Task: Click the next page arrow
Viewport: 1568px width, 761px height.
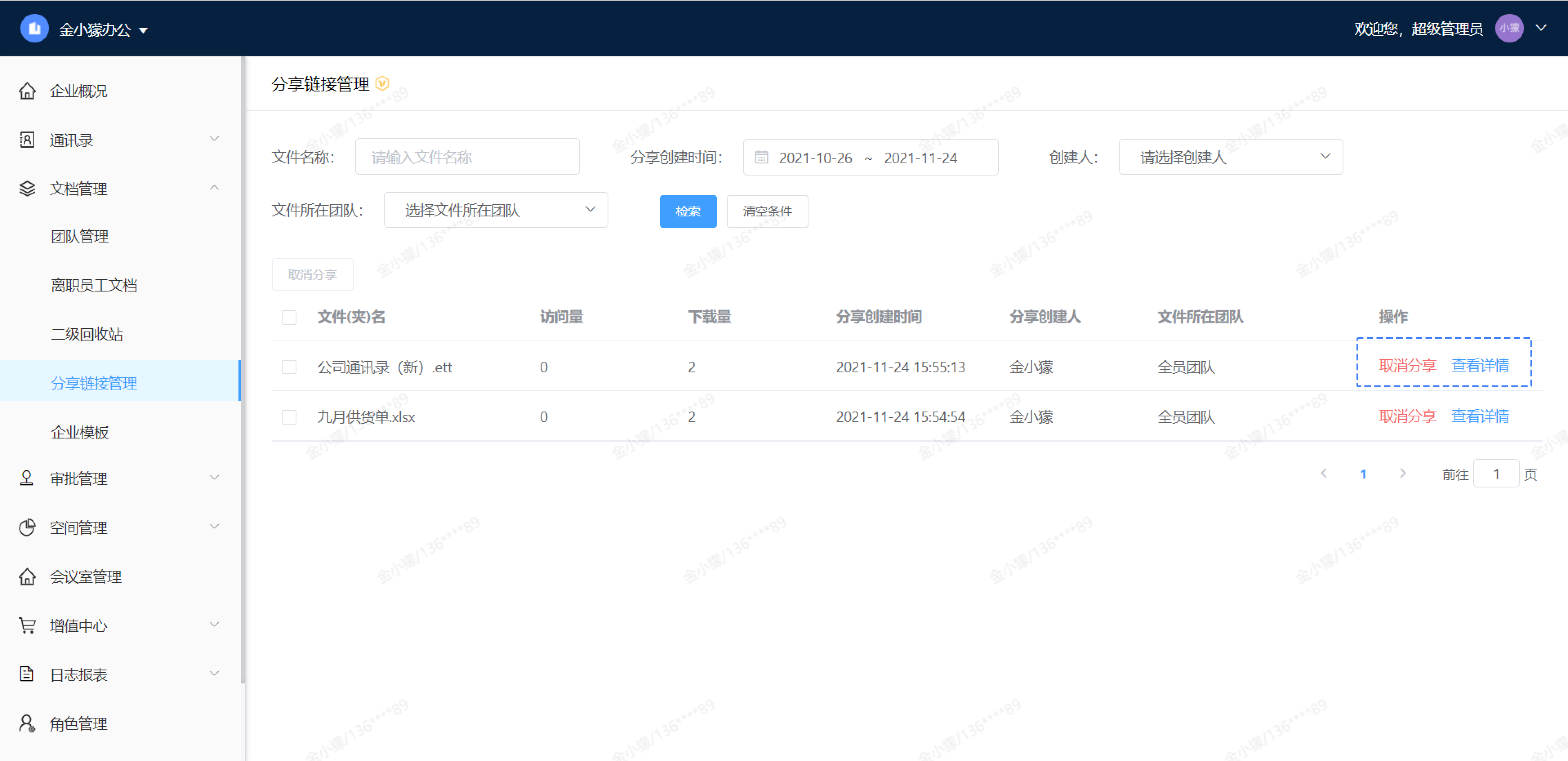Action: pyautogui.click(x=1403, y=473)
